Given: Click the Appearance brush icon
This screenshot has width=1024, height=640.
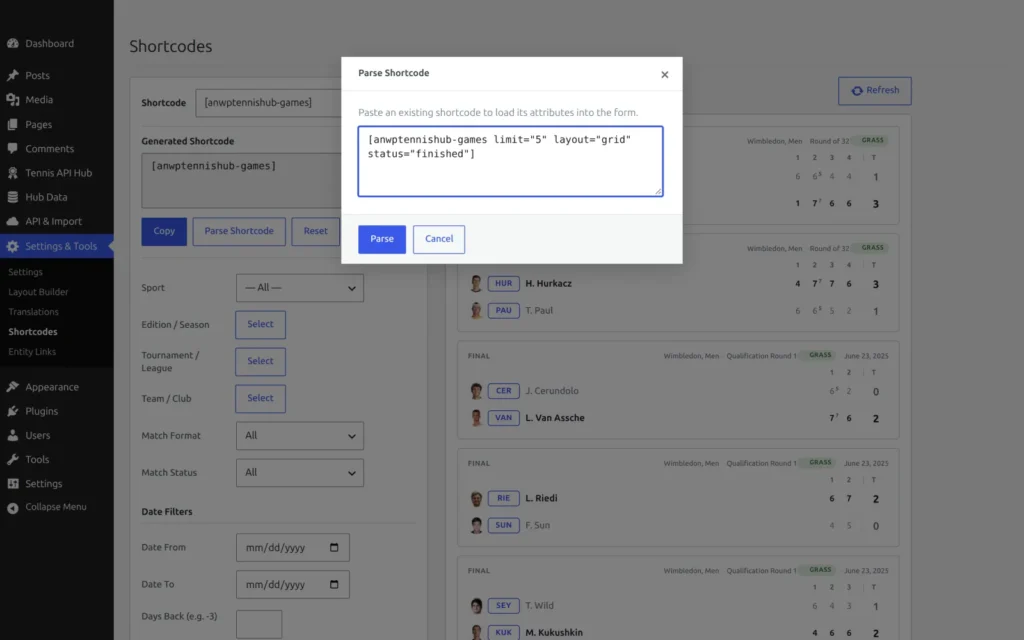Looking at the screenshot, I should coord(12,387).
